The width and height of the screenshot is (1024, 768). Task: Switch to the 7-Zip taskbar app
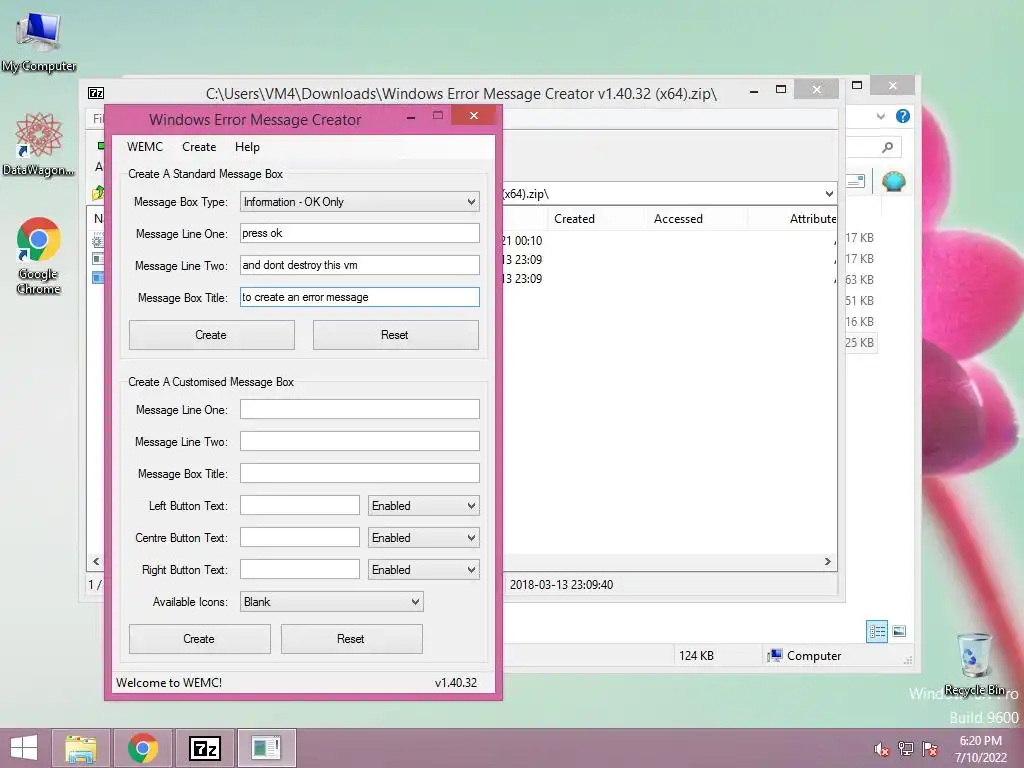(204, 748)
